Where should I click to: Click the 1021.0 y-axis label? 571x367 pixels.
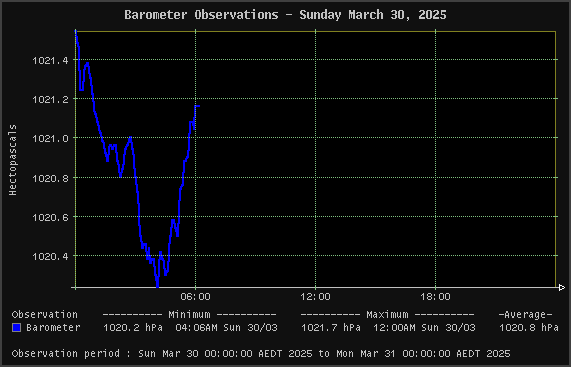(50, 139)
